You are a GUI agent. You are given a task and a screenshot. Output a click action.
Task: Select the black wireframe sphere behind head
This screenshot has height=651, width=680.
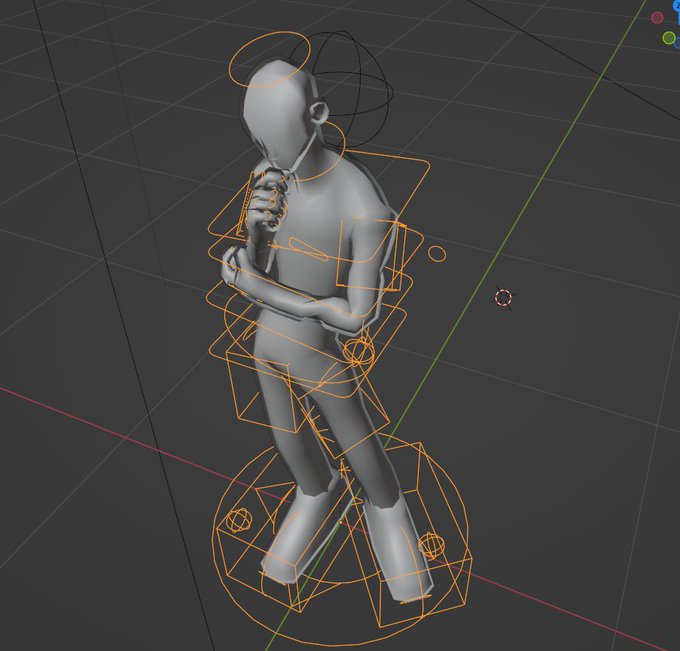click(343, 89)
